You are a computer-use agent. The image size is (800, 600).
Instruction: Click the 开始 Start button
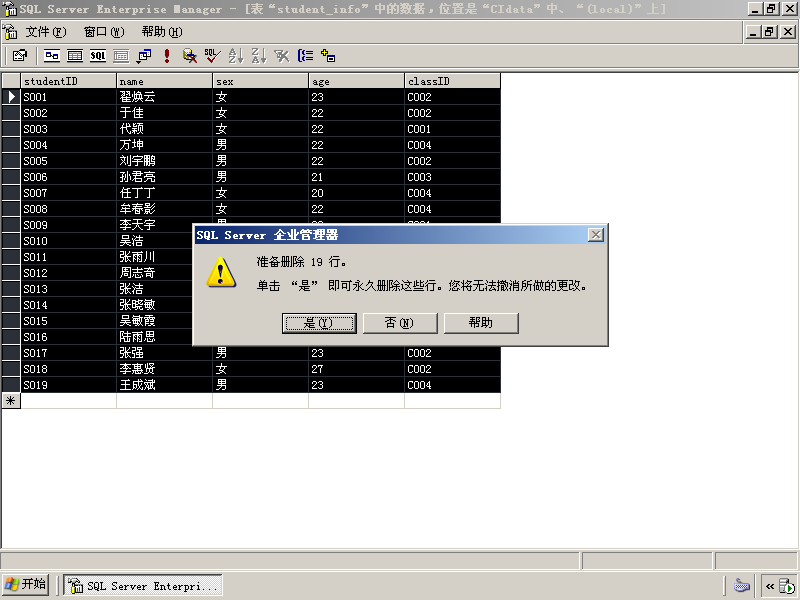[26, 585]
